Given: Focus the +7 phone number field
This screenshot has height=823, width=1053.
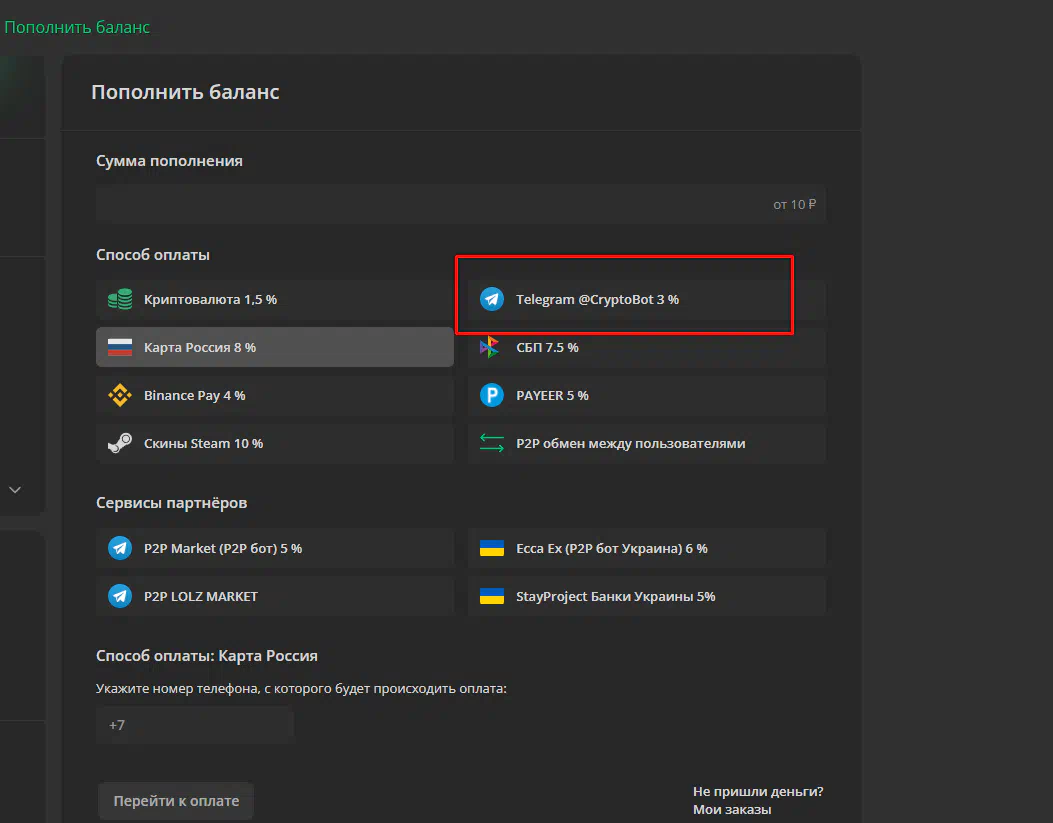Looking at the screenshot, I should (195, 725).
